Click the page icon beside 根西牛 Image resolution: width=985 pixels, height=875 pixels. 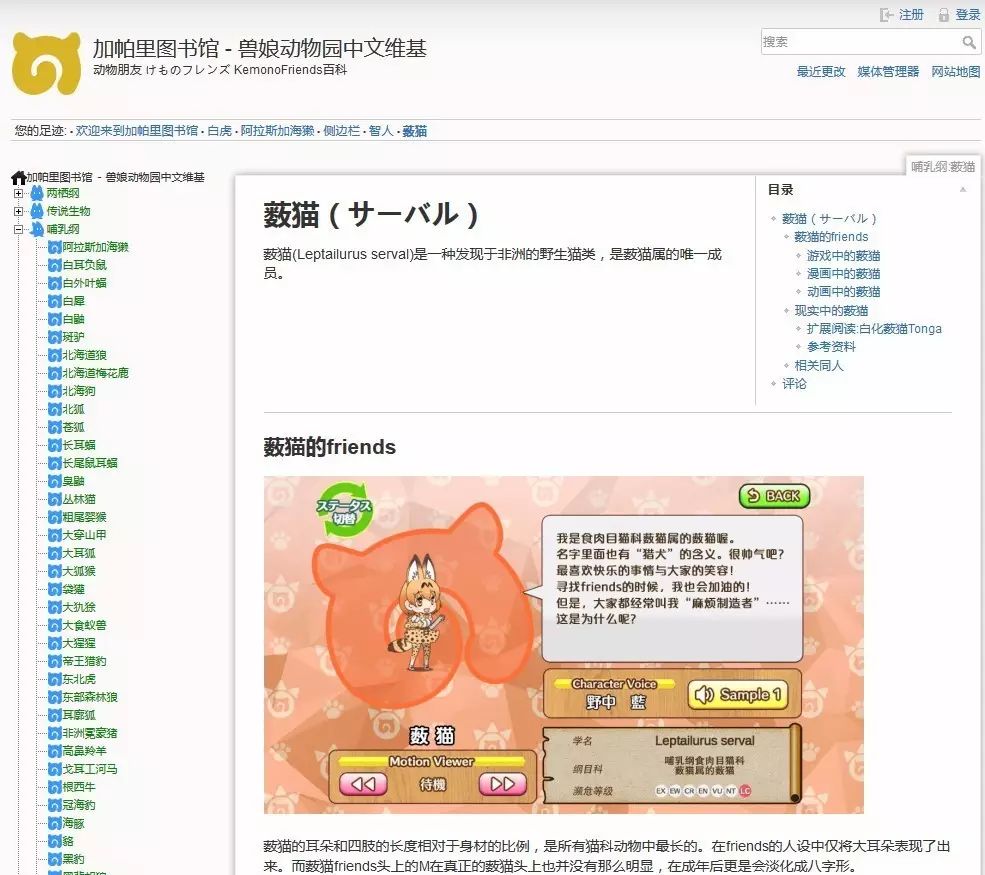click(x=55, y=787)
